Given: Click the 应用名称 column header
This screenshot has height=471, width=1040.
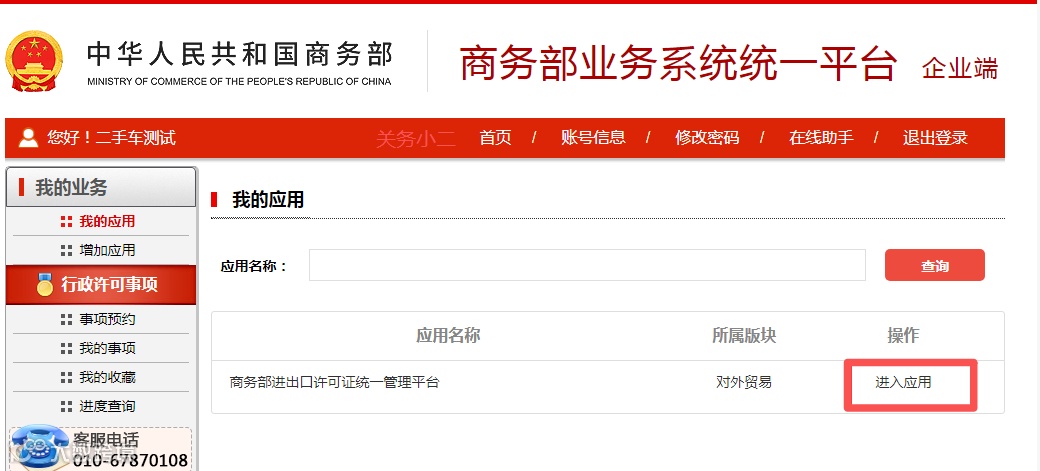Looking at the screenshot, I should (x=448, y=336).
